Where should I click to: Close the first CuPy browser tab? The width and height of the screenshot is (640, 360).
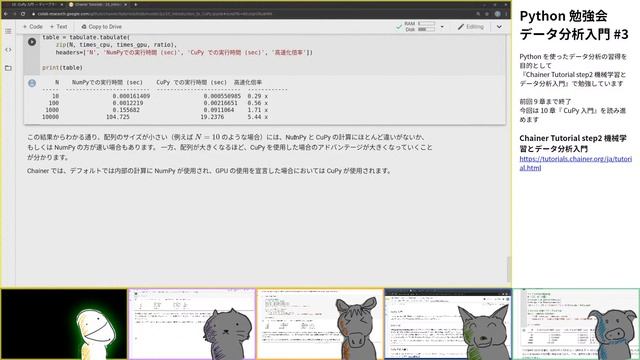62,4
